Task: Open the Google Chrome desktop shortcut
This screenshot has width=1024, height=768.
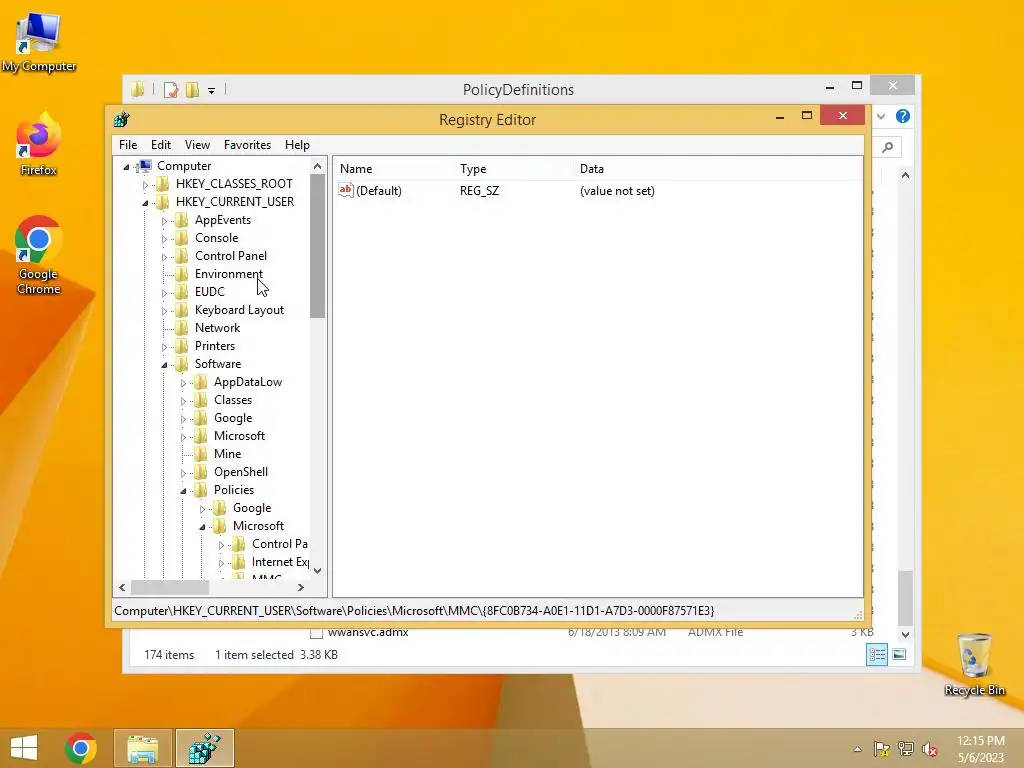Action: [x=39, y=255]
